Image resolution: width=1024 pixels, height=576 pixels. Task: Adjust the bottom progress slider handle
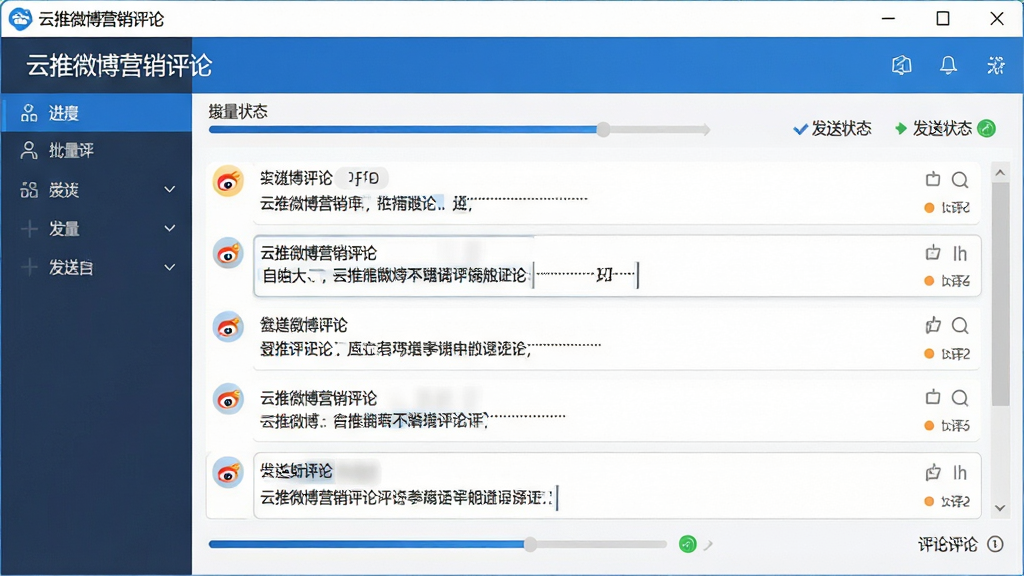[x=530, y=544]
